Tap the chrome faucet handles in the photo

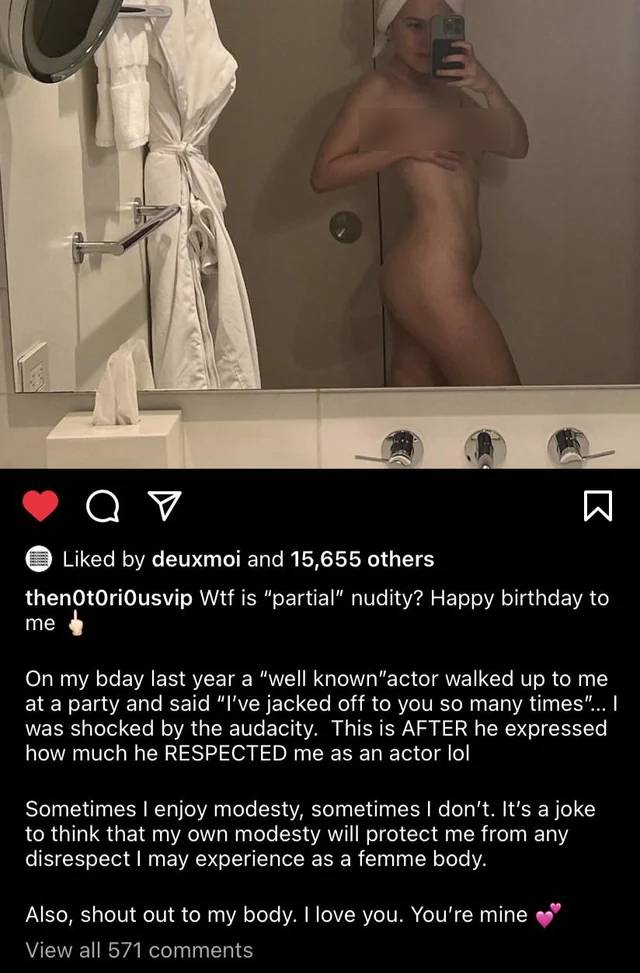[485, 448]
